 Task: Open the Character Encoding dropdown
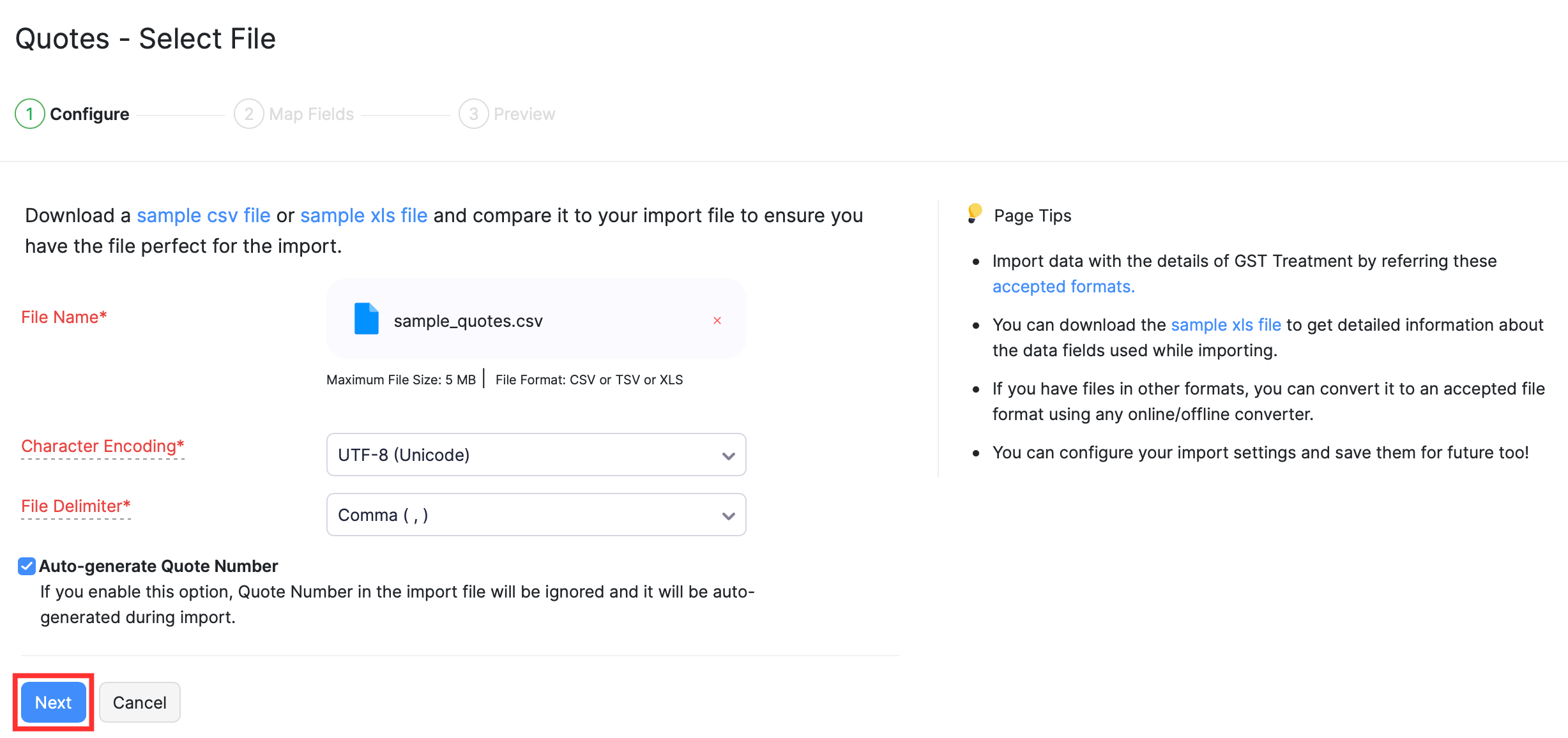point(535,455)
